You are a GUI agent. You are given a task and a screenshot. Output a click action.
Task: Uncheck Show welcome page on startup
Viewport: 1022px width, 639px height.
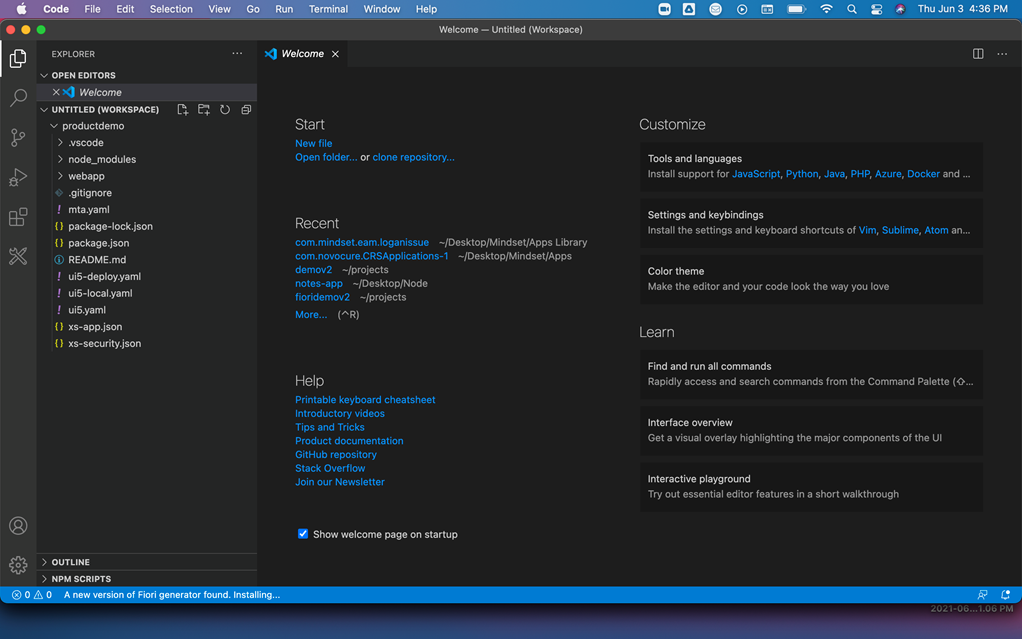303,534
